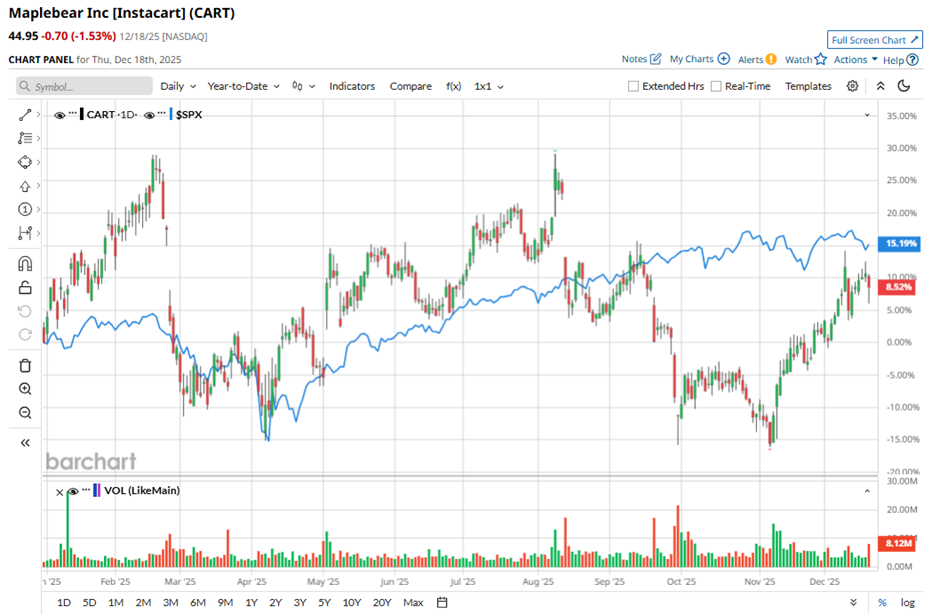Switch the scale to percent mode
Viewport: 940px width, 615px height.
[x=882, y=602]
